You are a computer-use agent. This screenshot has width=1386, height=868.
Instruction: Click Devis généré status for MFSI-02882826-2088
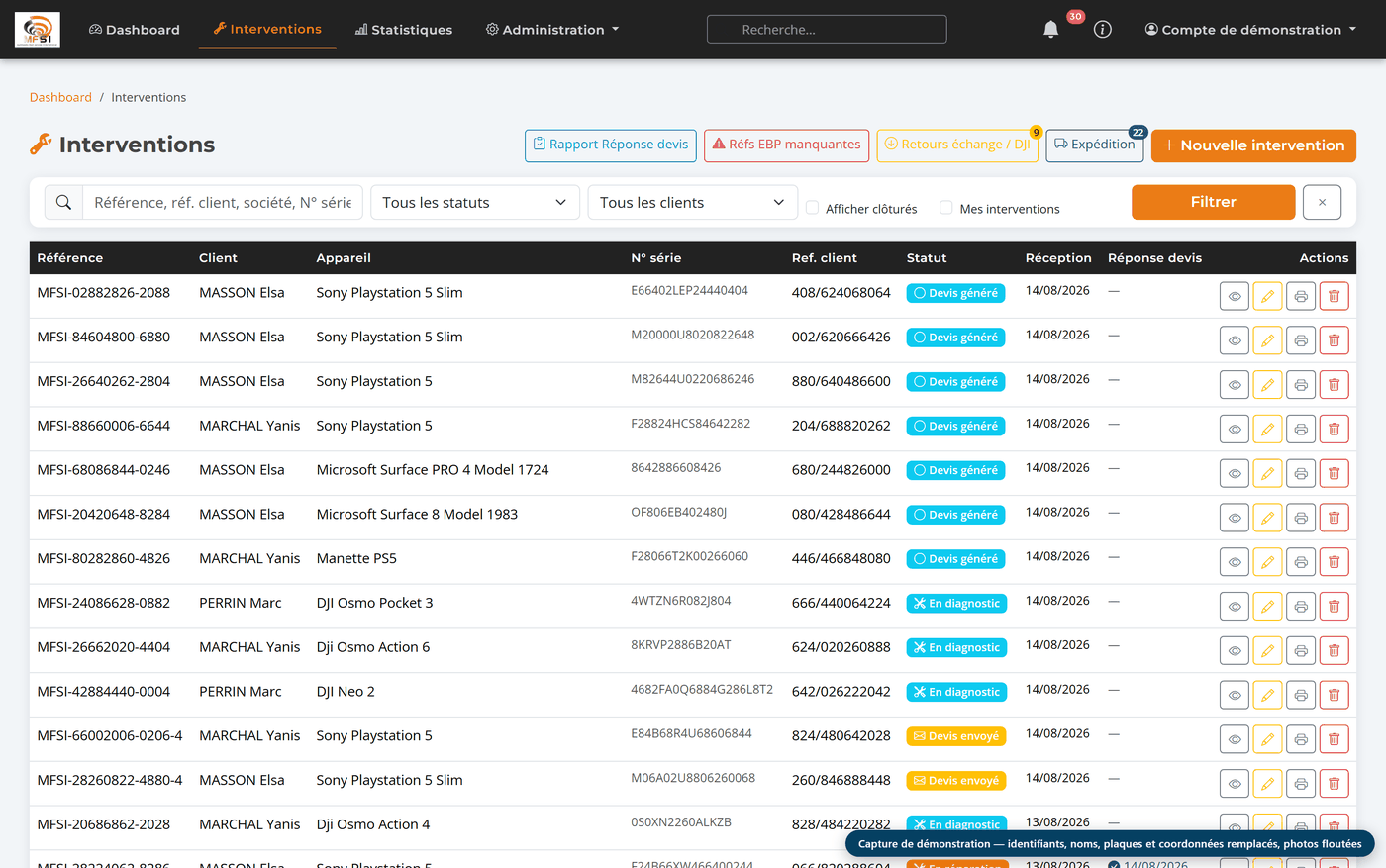[x=955, y=293]
